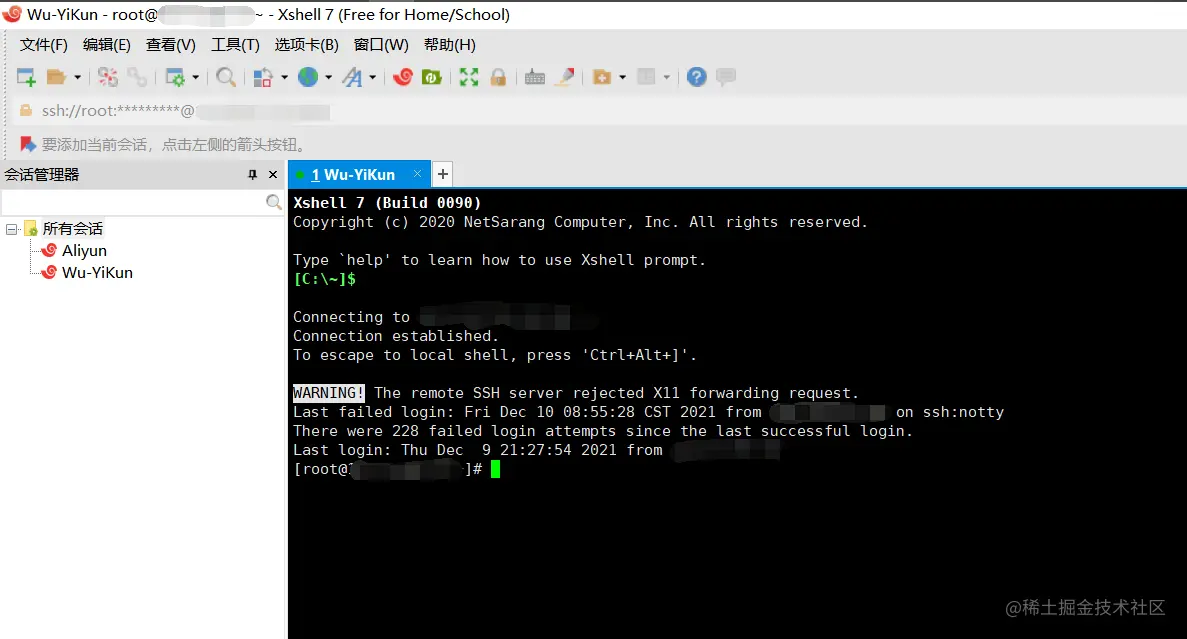Click the Reconnect chain-link icon
Viewport: 1187px width, 639px height.
(137, 76)
